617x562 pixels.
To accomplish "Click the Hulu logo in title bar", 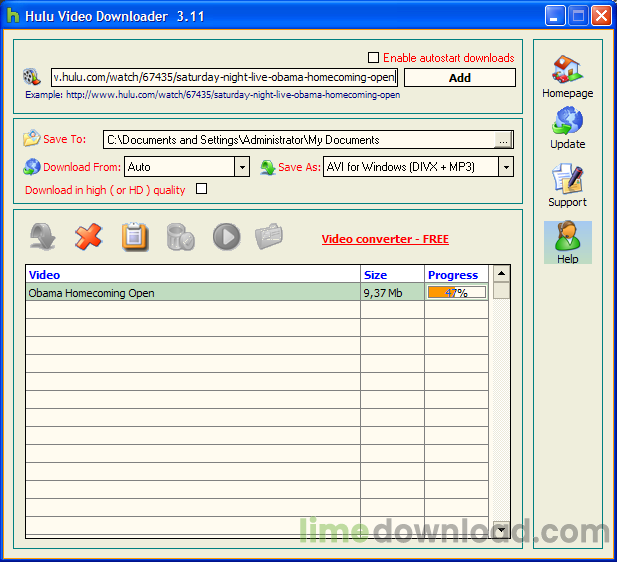I will [13, 16].
